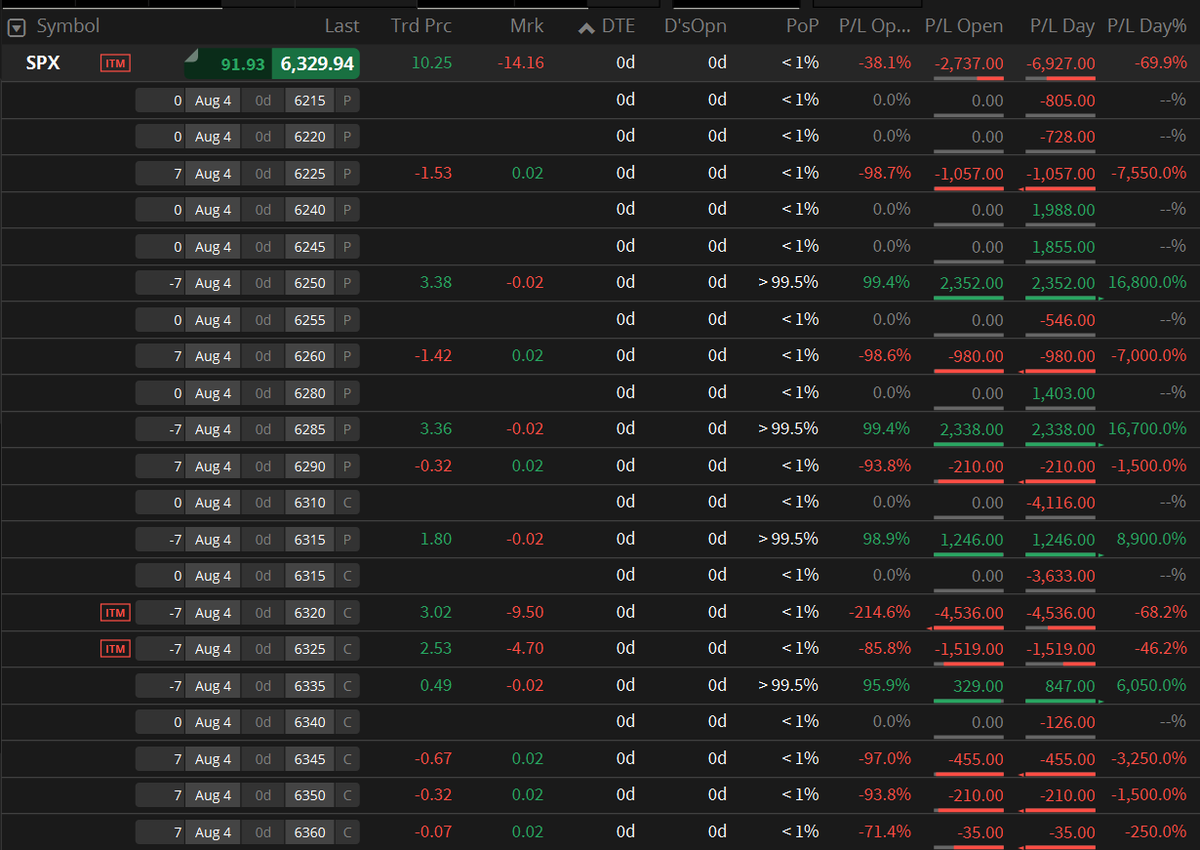
Task: Click P/L Day -4,116.00 on the 6310 call row
Action: coord(1061,503)
